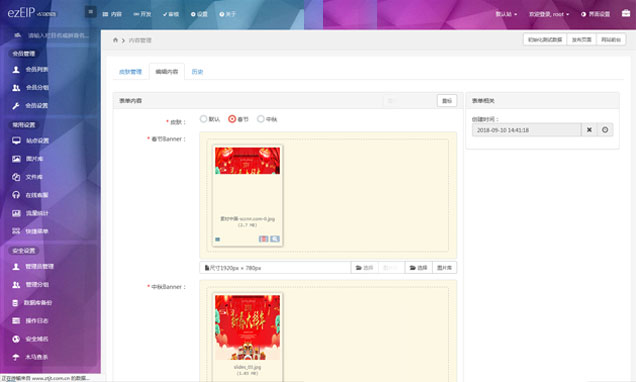
Task: Click the 会员管理 sidebar section header
Action: 24,54
